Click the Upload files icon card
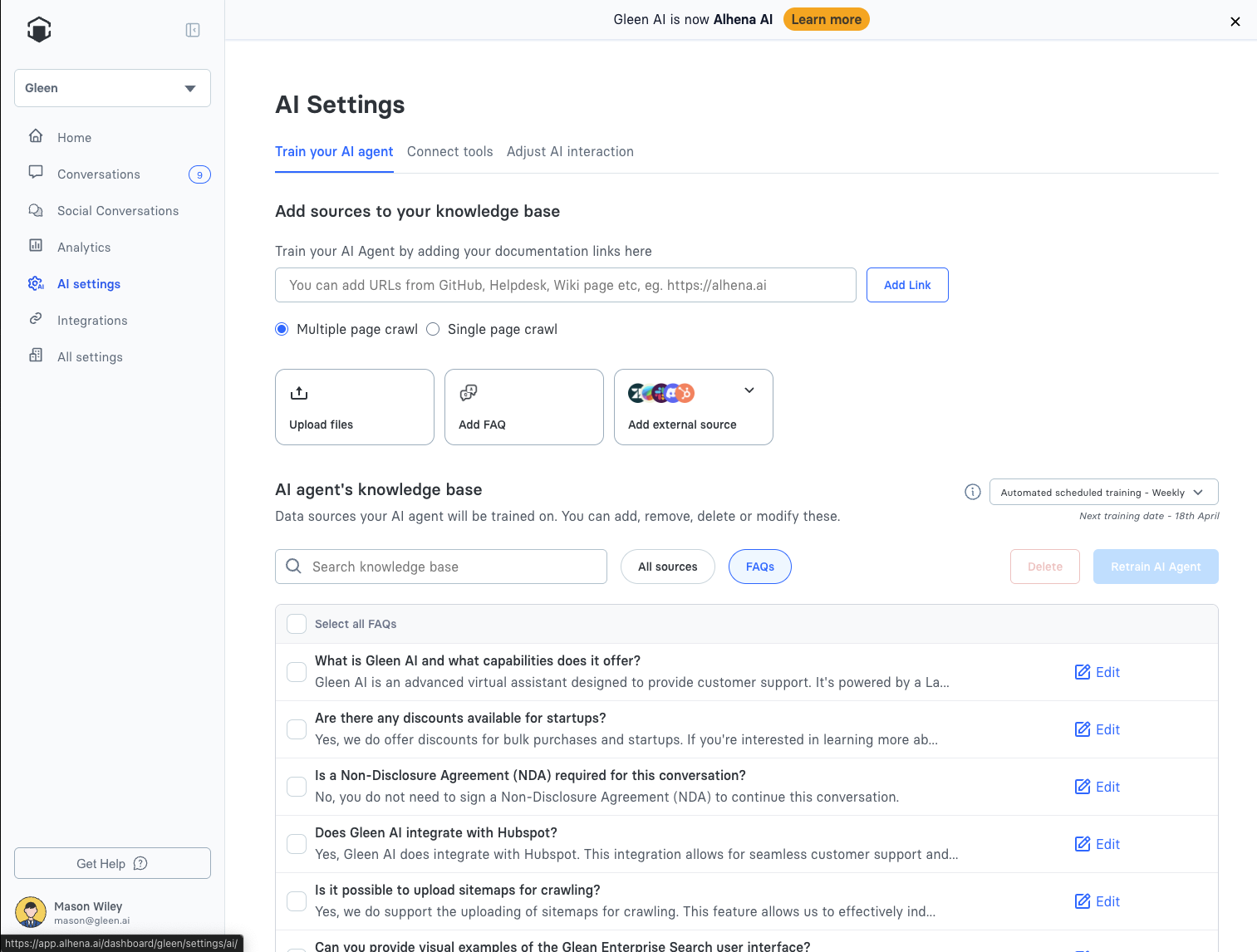1257x952 pixels. (x=299, y=393)
